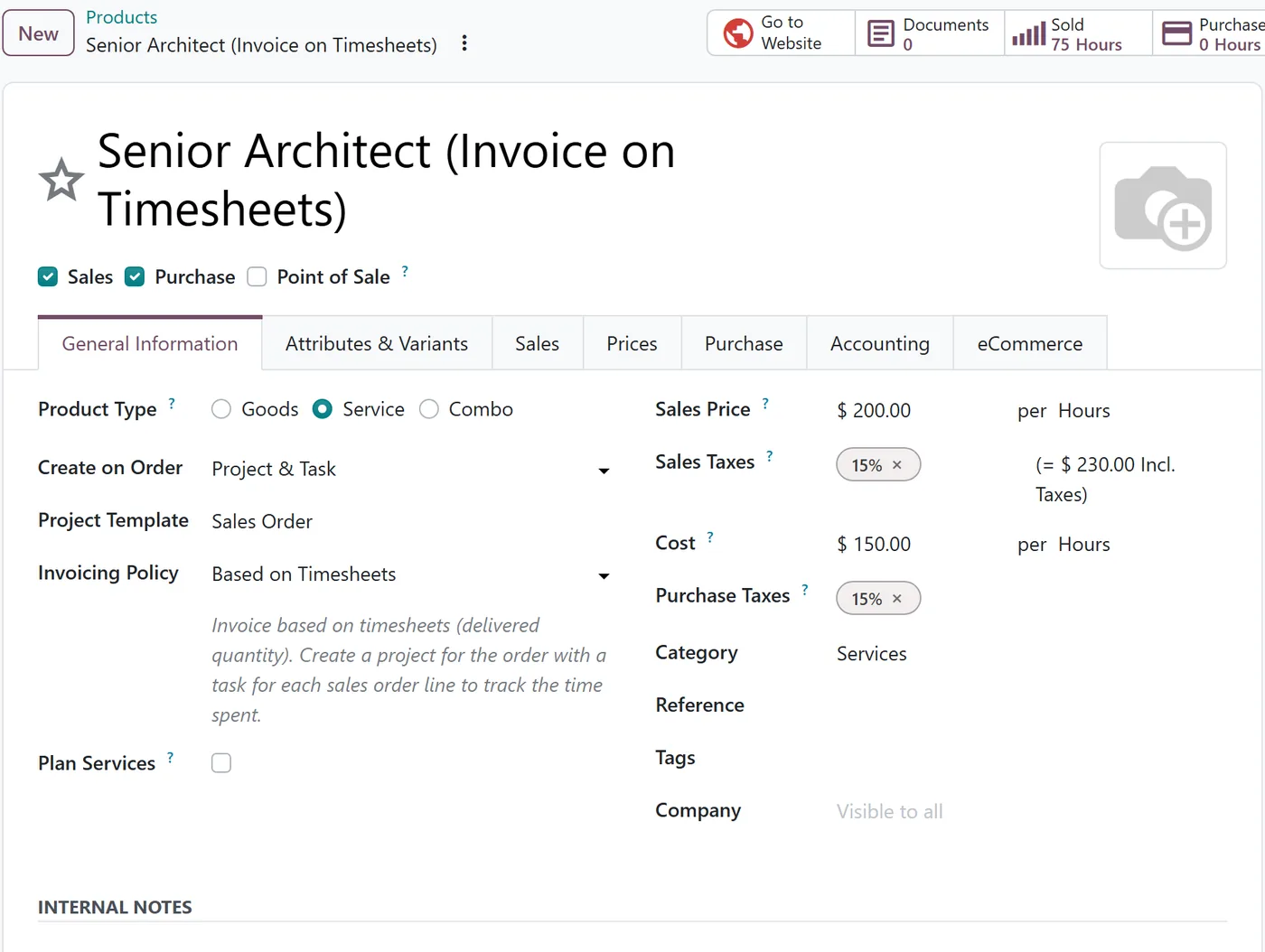1265x952 pixels.
Task: Open the eCommerce tab
Action: (x=1030, y=344)
